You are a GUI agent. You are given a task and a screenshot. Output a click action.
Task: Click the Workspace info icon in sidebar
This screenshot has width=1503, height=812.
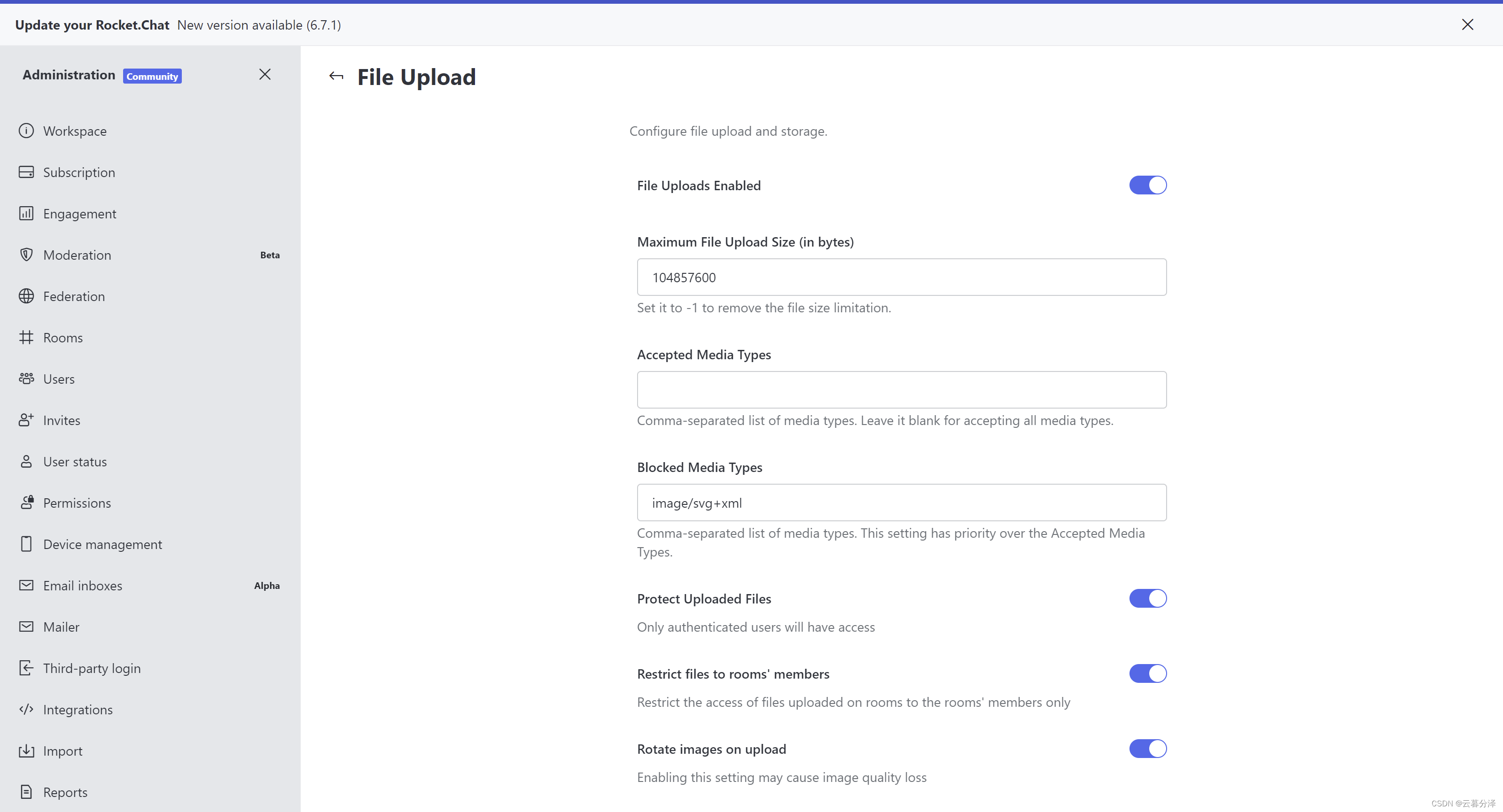[26, 131]
